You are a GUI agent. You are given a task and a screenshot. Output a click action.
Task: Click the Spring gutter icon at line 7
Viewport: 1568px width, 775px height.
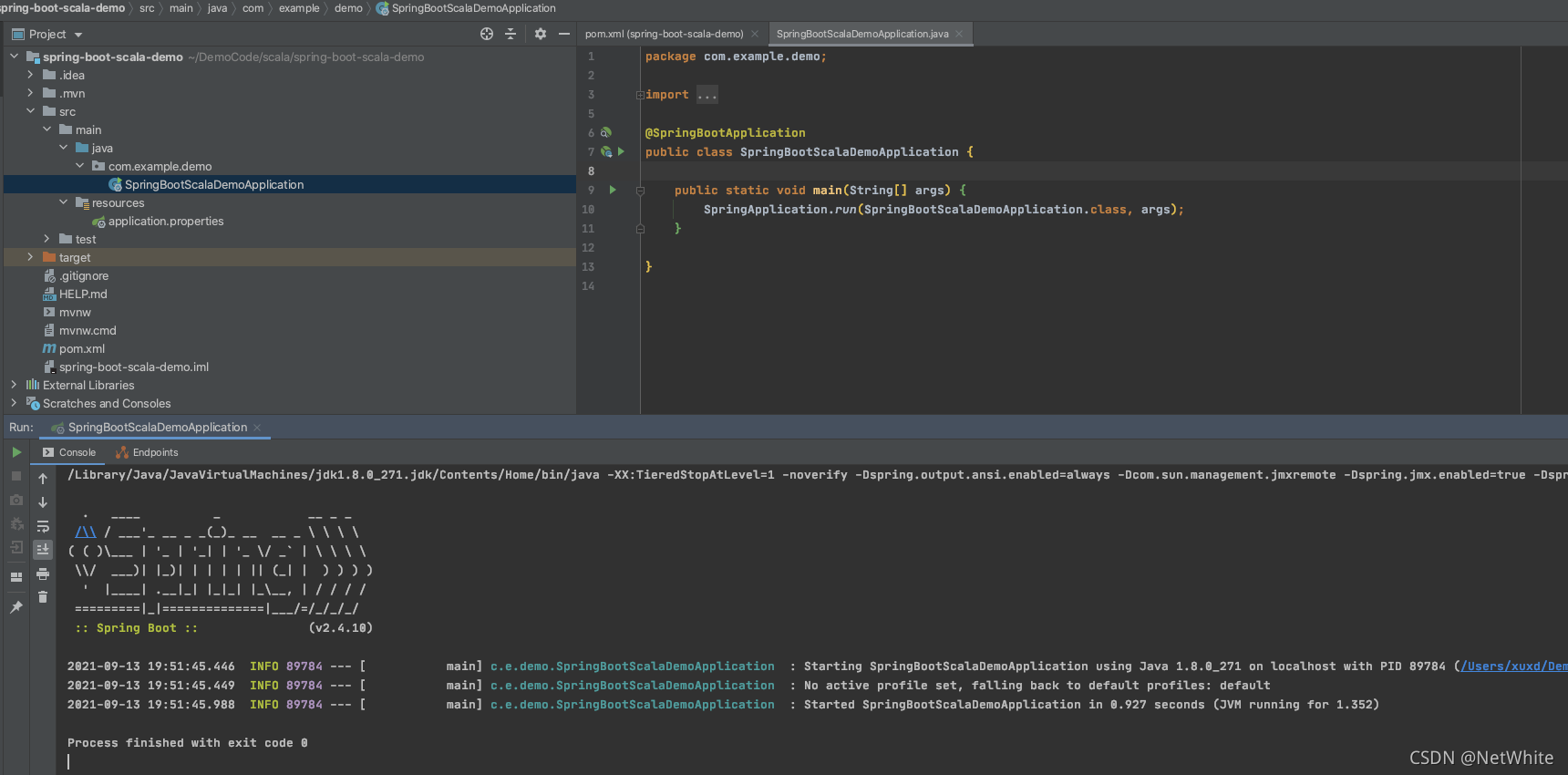click(x=605, y=151)
